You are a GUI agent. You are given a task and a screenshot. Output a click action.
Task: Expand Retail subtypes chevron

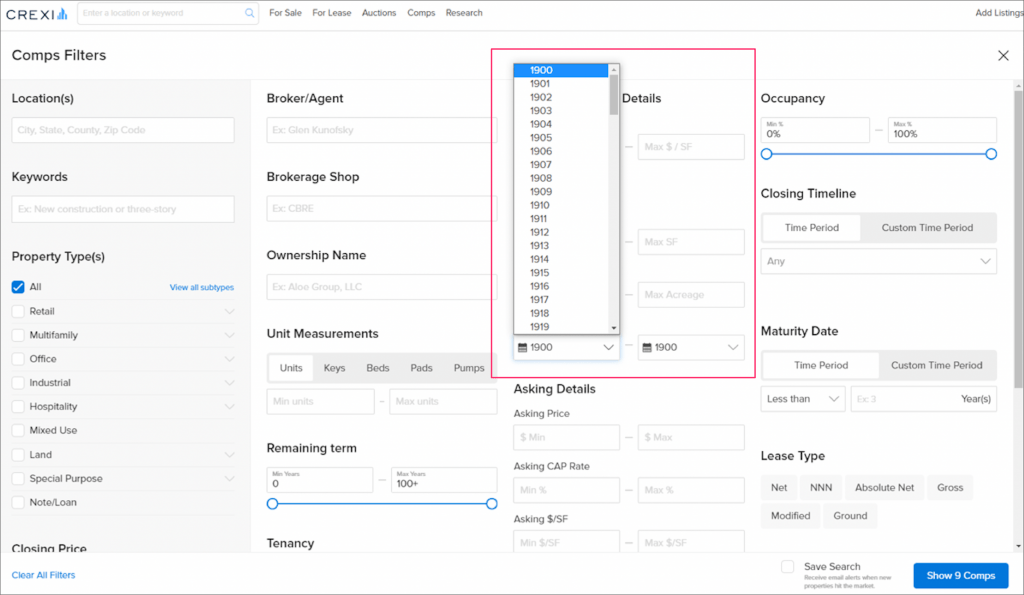coord(229,312)
